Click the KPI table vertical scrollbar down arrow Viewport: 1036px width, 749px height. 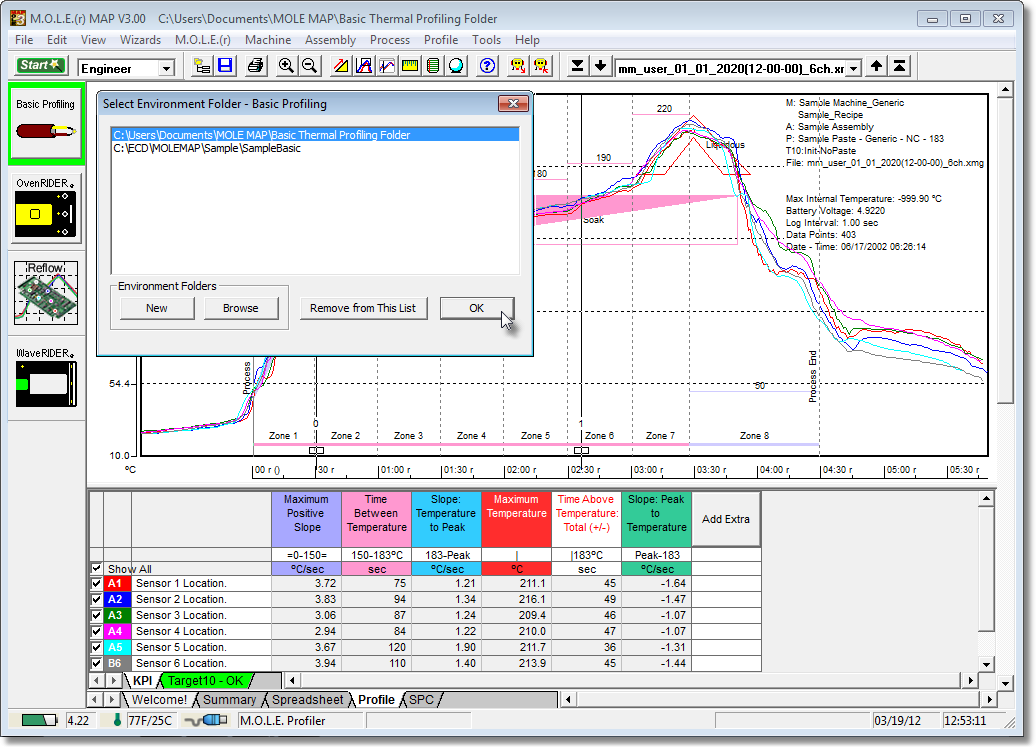(x=986, y=664)
